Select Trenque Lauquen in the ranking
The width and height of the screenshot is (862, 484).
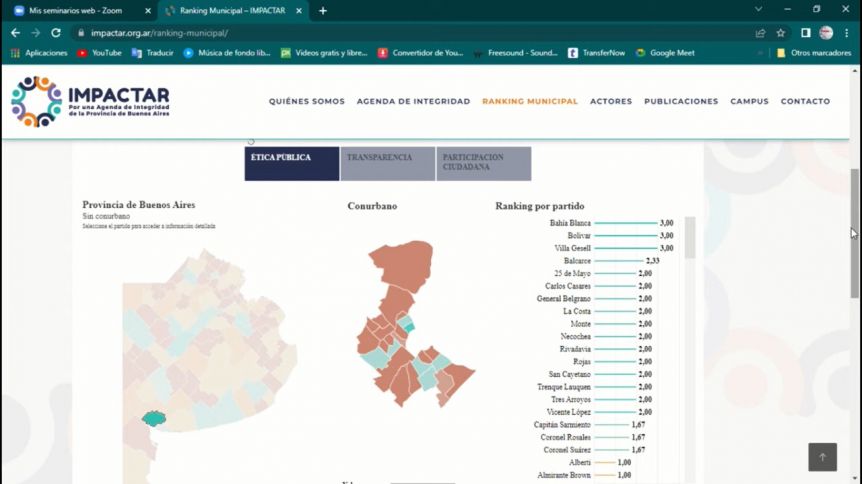[x=564, y=387]
